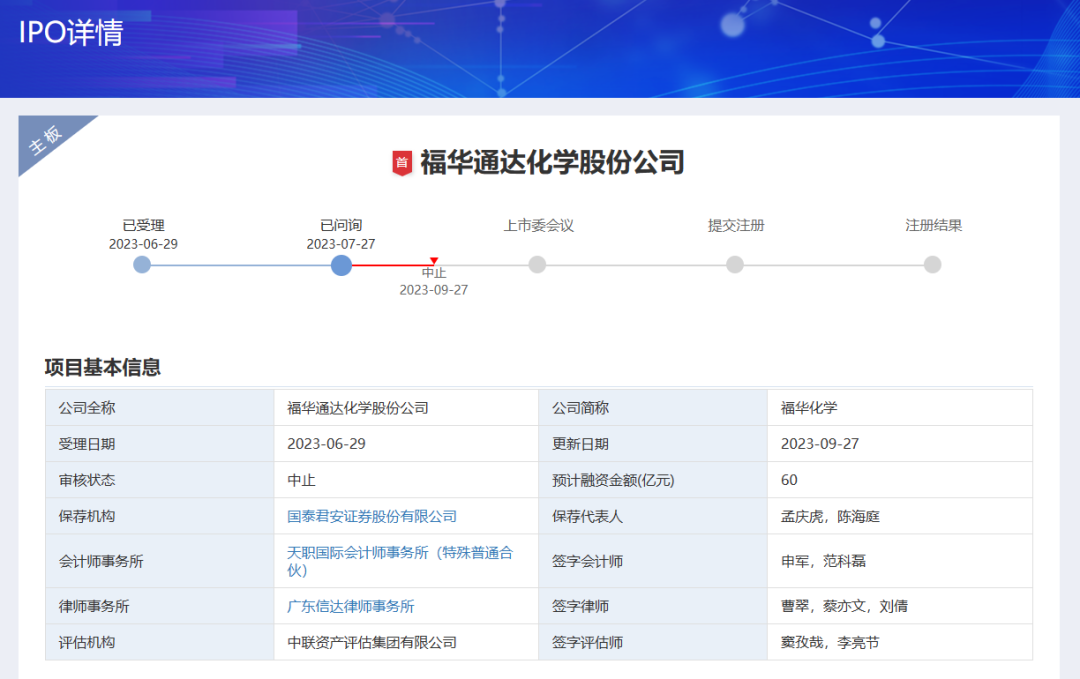
Task: Click the 签字评估师 table label
Action: point(588,643)
